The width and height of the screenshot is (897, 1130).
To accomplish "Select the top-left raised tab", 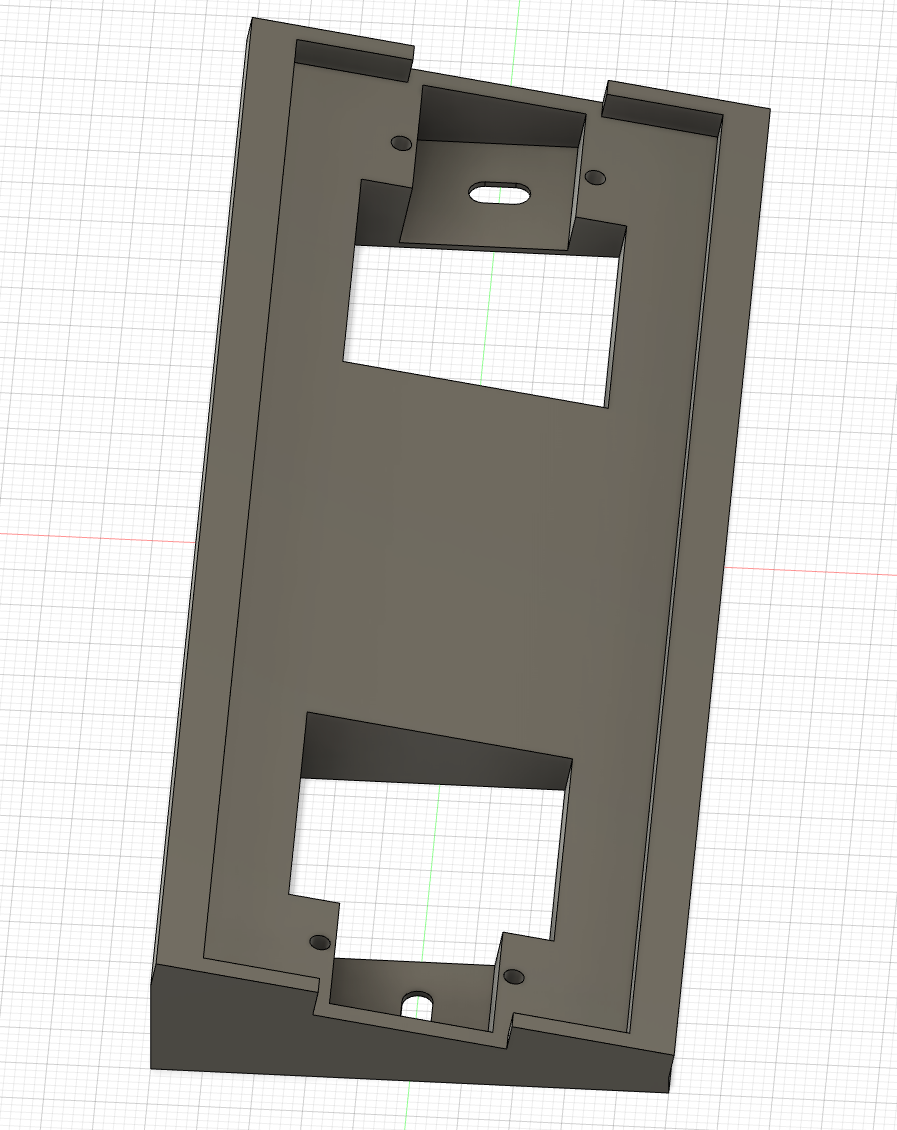I will click(354, 60).
